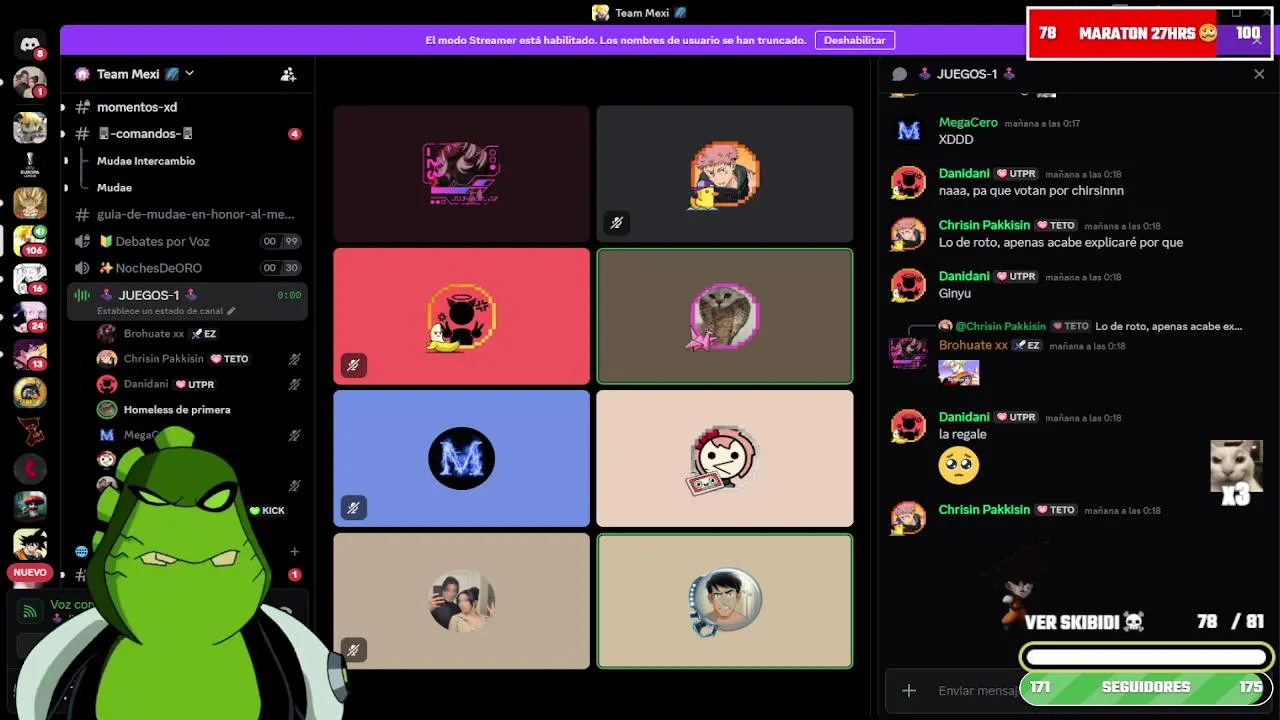1280x720 pixels.
Task: Click Danidani's avatar on the 'Ginyu' message
Action: point(908,285)
